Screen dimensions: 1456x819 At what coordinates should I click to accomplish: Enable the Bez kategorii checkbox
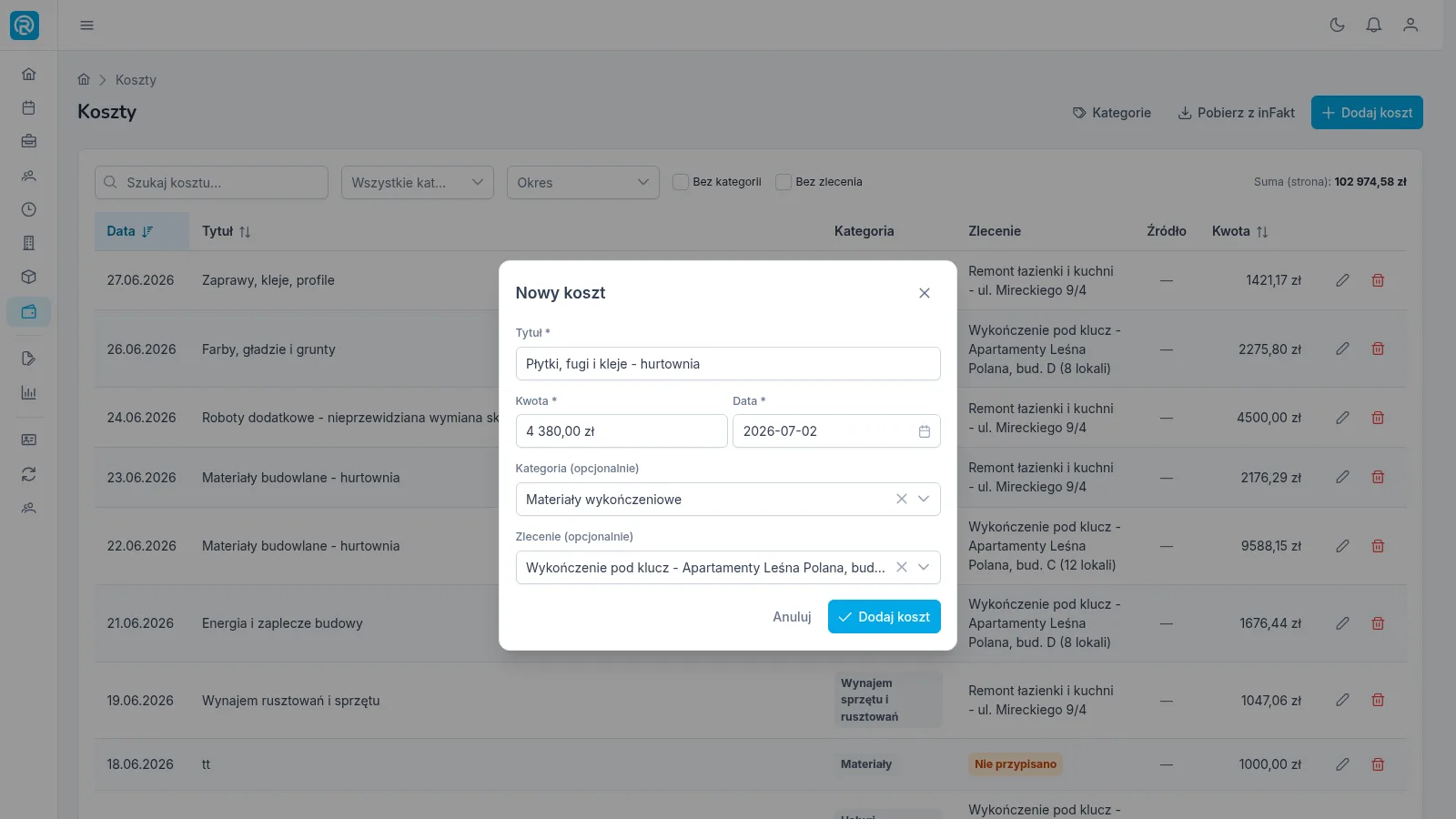(x=680, y=182)
